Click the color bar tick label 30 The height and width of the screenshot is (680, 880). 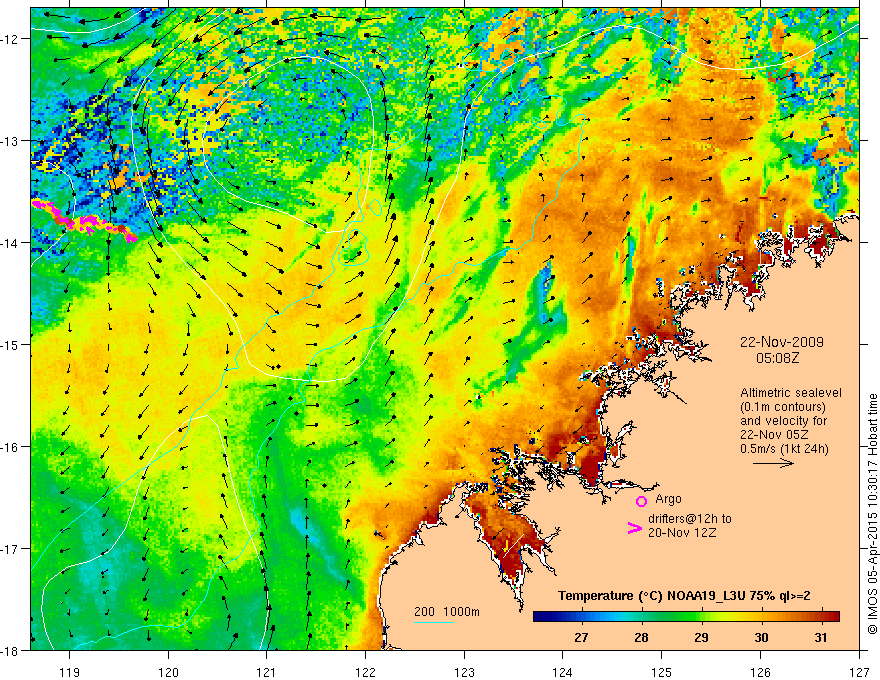coord(761,637)
